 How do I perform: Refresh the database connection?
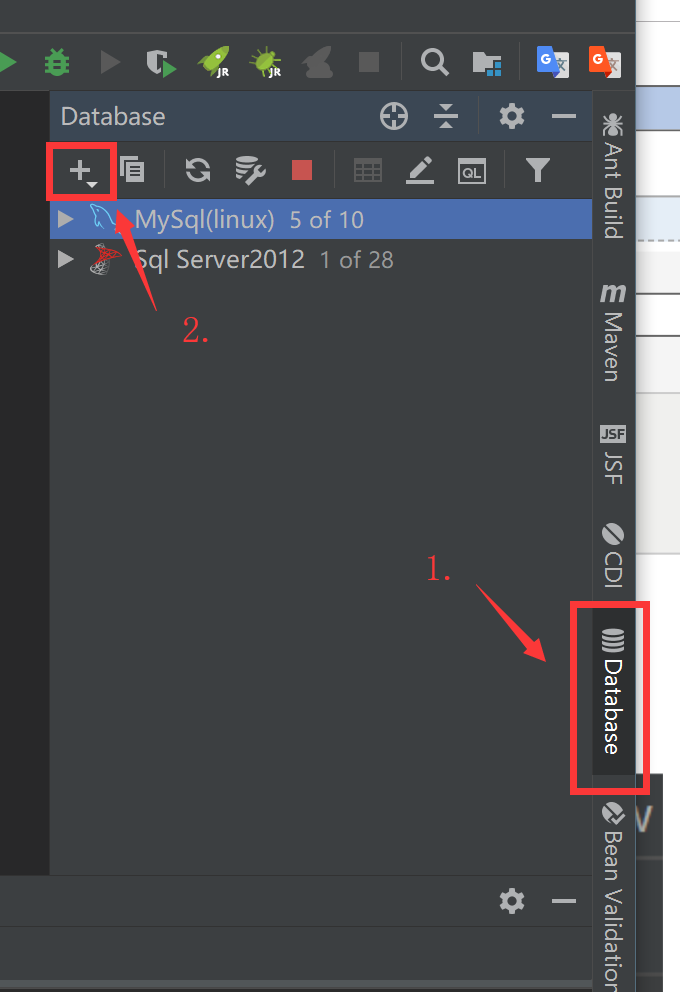click(198, 170)
